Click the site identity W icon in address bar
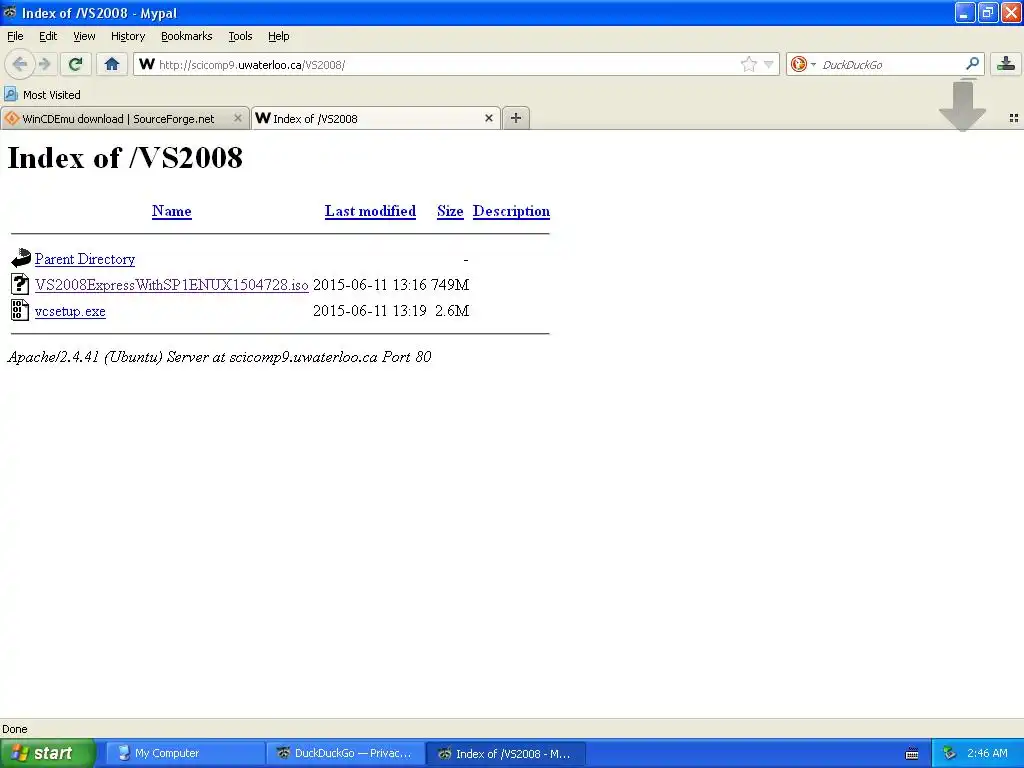 147,64
